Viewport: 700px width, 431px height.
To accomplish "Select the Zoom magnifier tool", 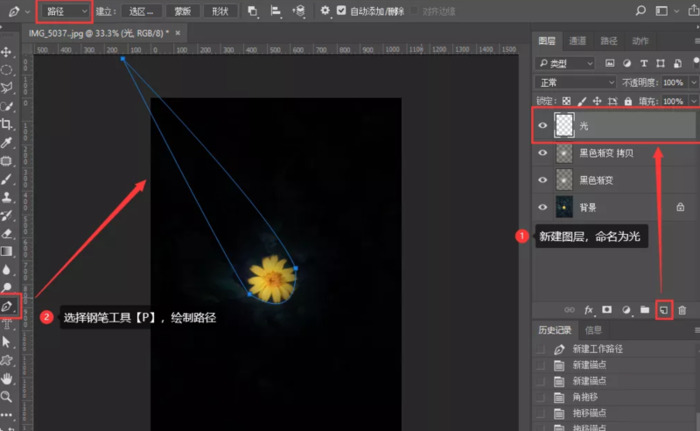I will click(x=7, y=396).
